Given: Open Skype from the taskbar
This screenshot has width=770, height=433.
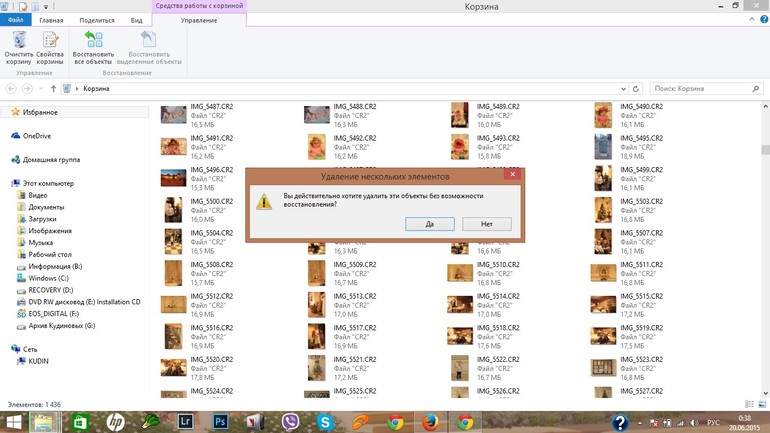Looking at the screenshot, I should pyautogui.click(x=325, y=422).
